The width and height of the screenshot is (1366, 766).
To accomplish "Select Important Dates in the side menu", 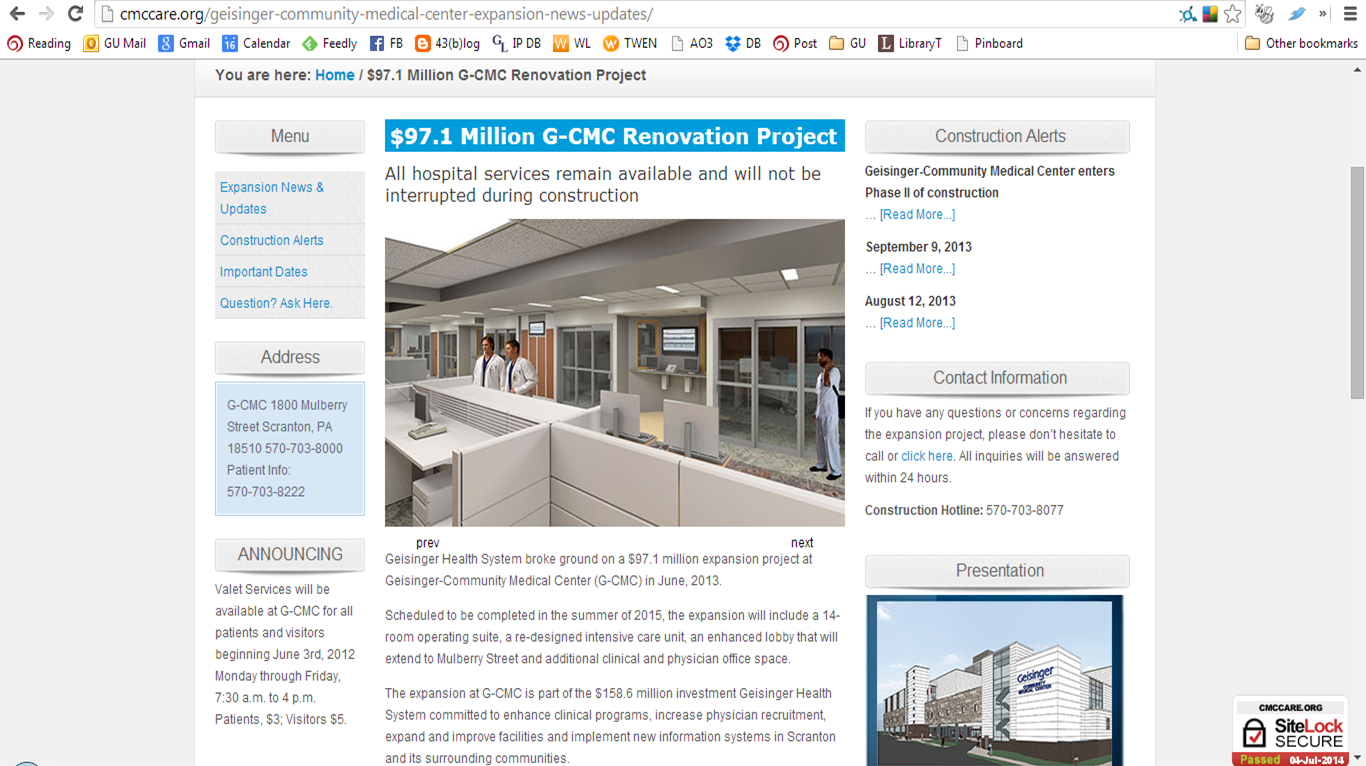I will pos(263,272).
